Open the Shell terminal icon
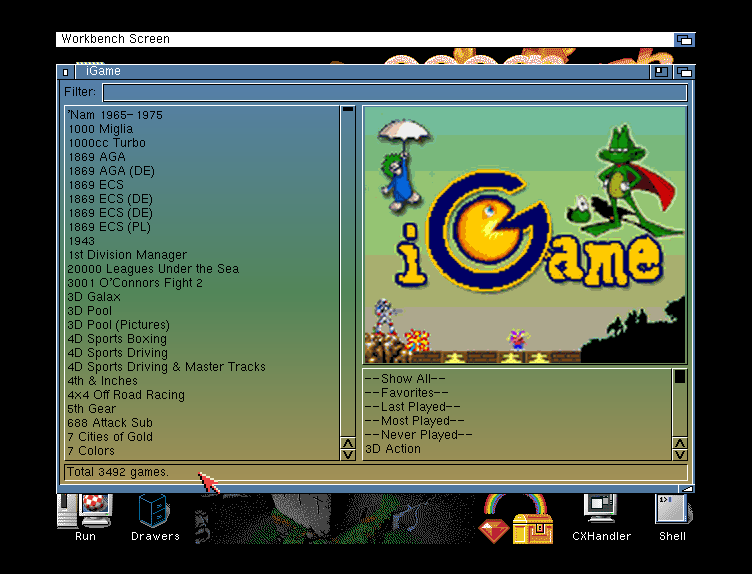 (672, 517)
